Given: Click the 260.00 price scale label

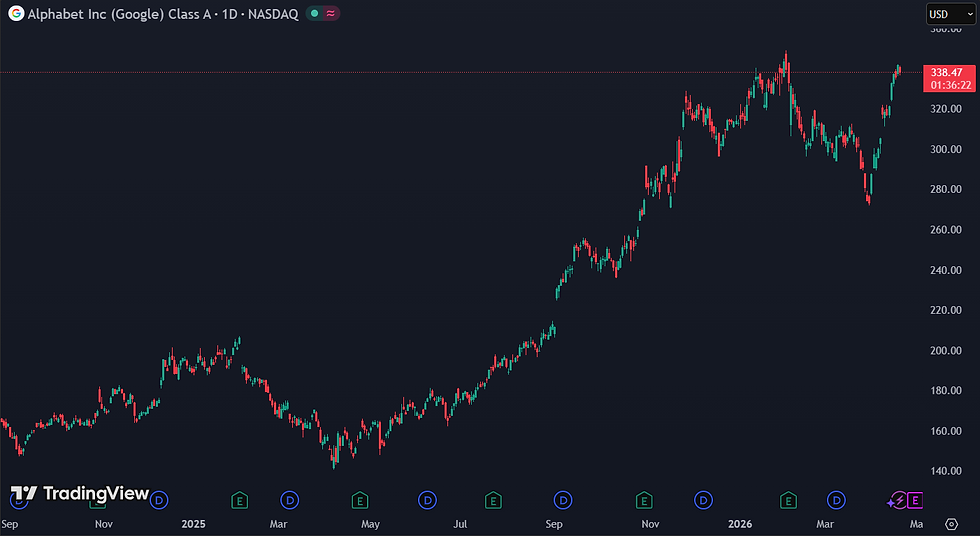Looking at the screenshot, I should 946,230.
